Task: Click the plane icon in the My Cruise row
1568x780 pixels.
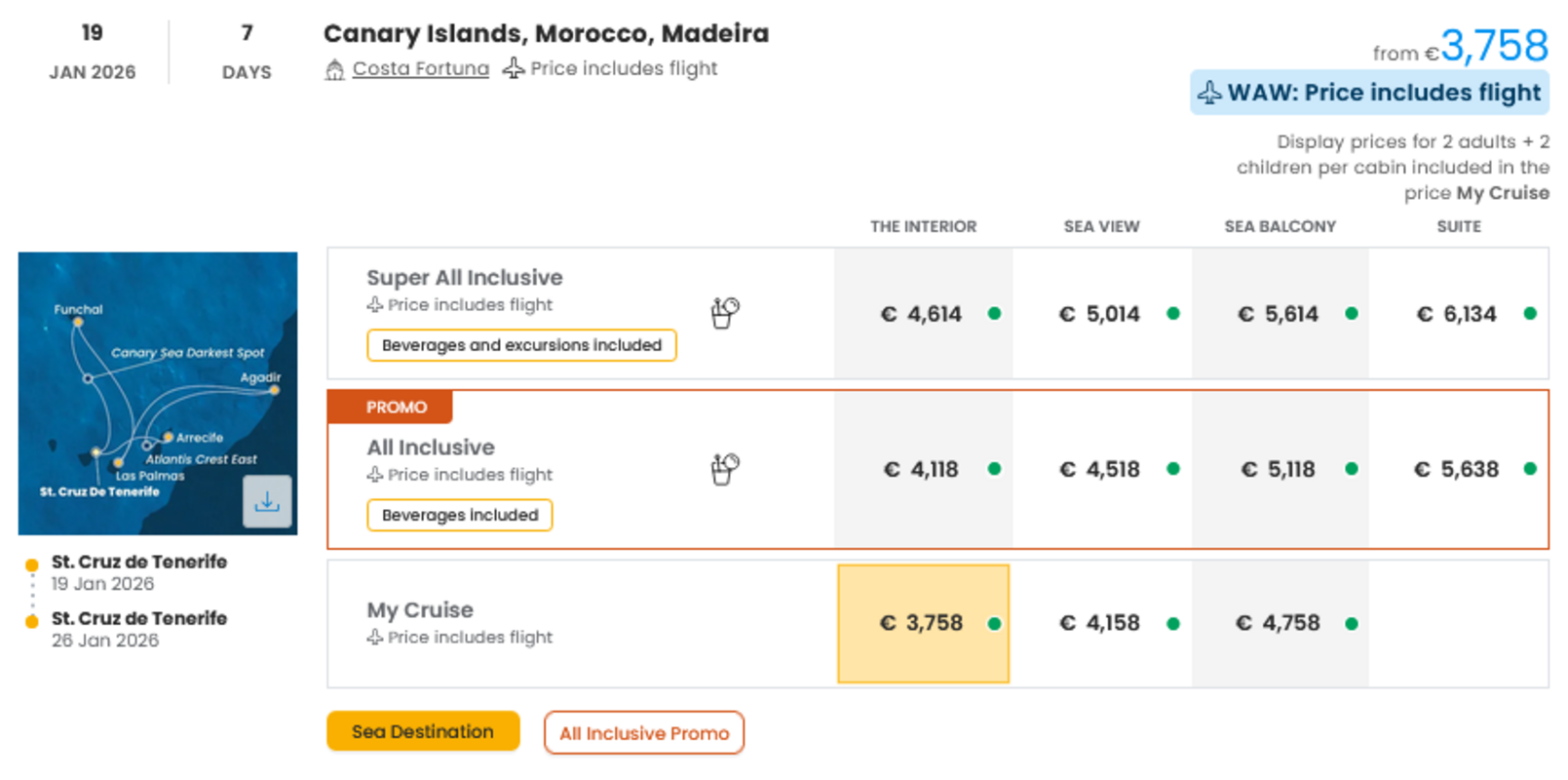Action: (x=373, y=638)
